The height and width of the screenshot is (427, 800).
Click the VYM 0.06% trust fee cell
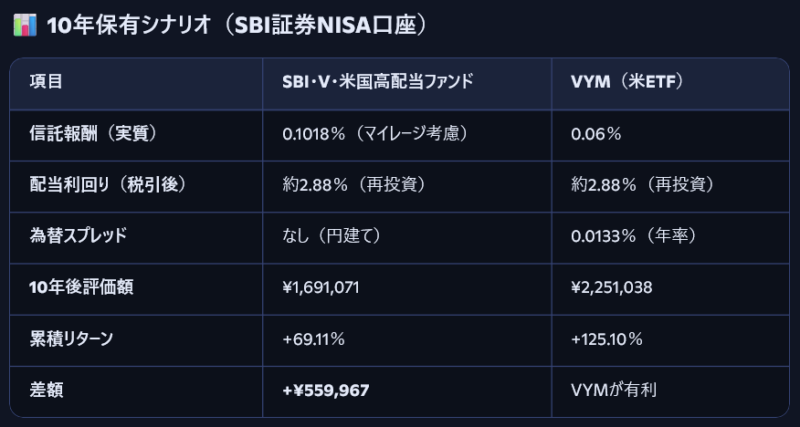click(596, 133)
